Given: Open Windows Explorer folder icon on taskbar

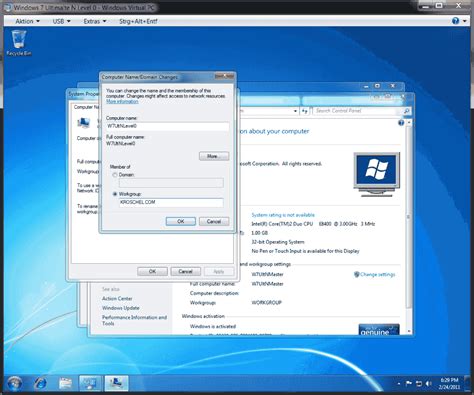Looking at the screenshot, I should (65, 383).
